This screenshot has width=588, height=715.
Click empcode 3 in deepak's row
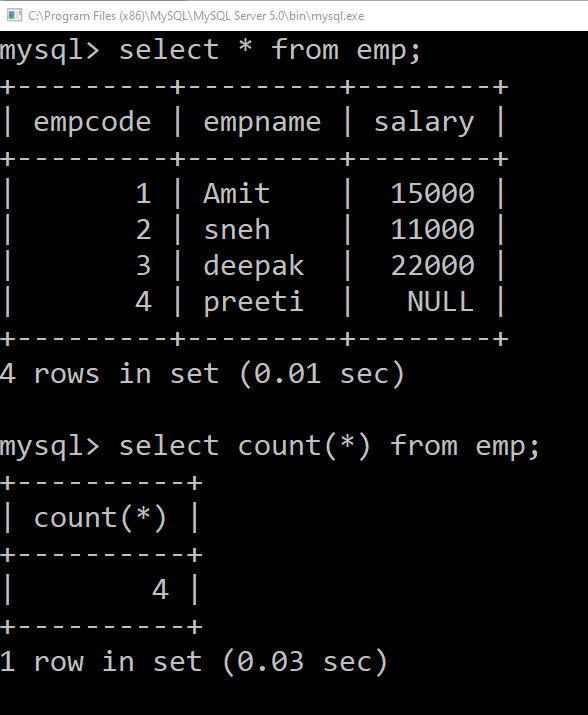[x=143, y=265]
